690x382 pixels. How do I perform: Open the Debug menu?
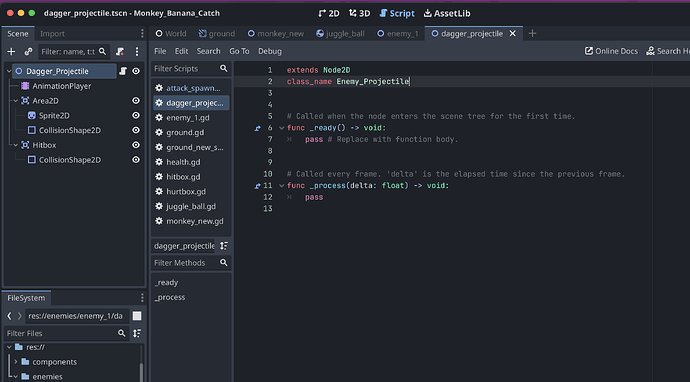[x=270, y=51]
